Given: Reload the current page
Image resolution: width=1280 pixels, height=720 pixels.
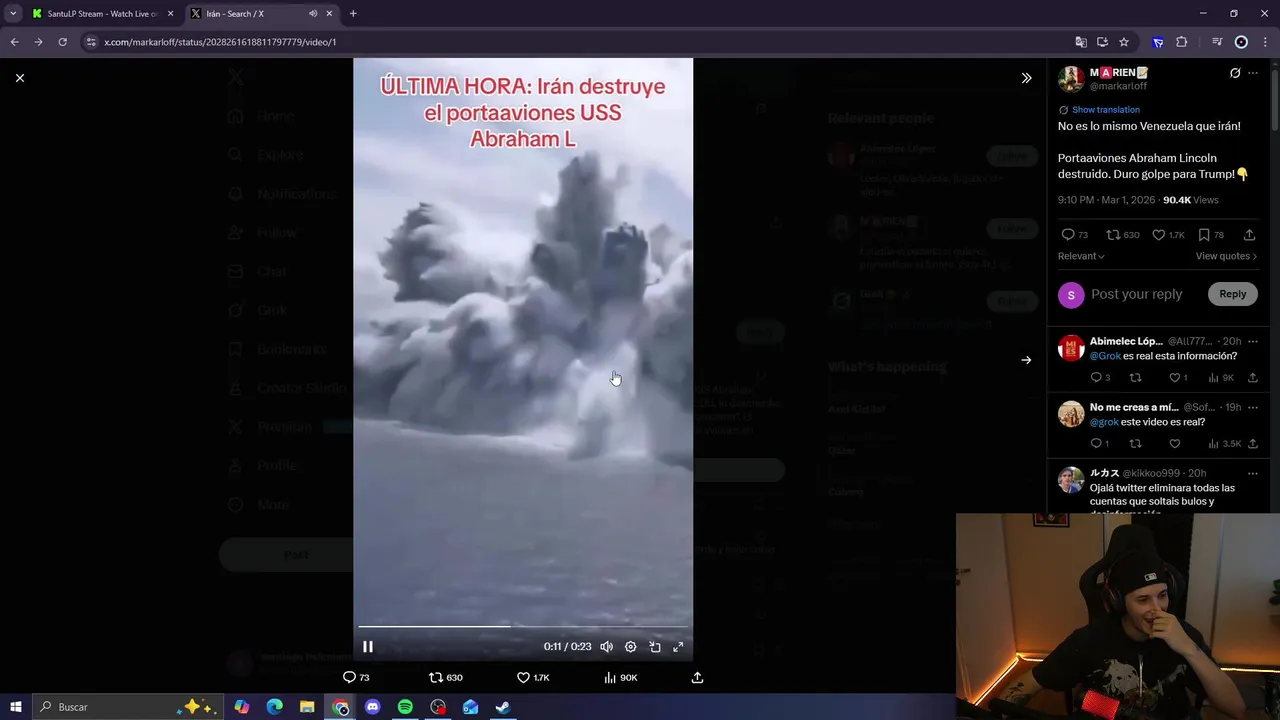Looking at the screenshot, I should point(62,42).
